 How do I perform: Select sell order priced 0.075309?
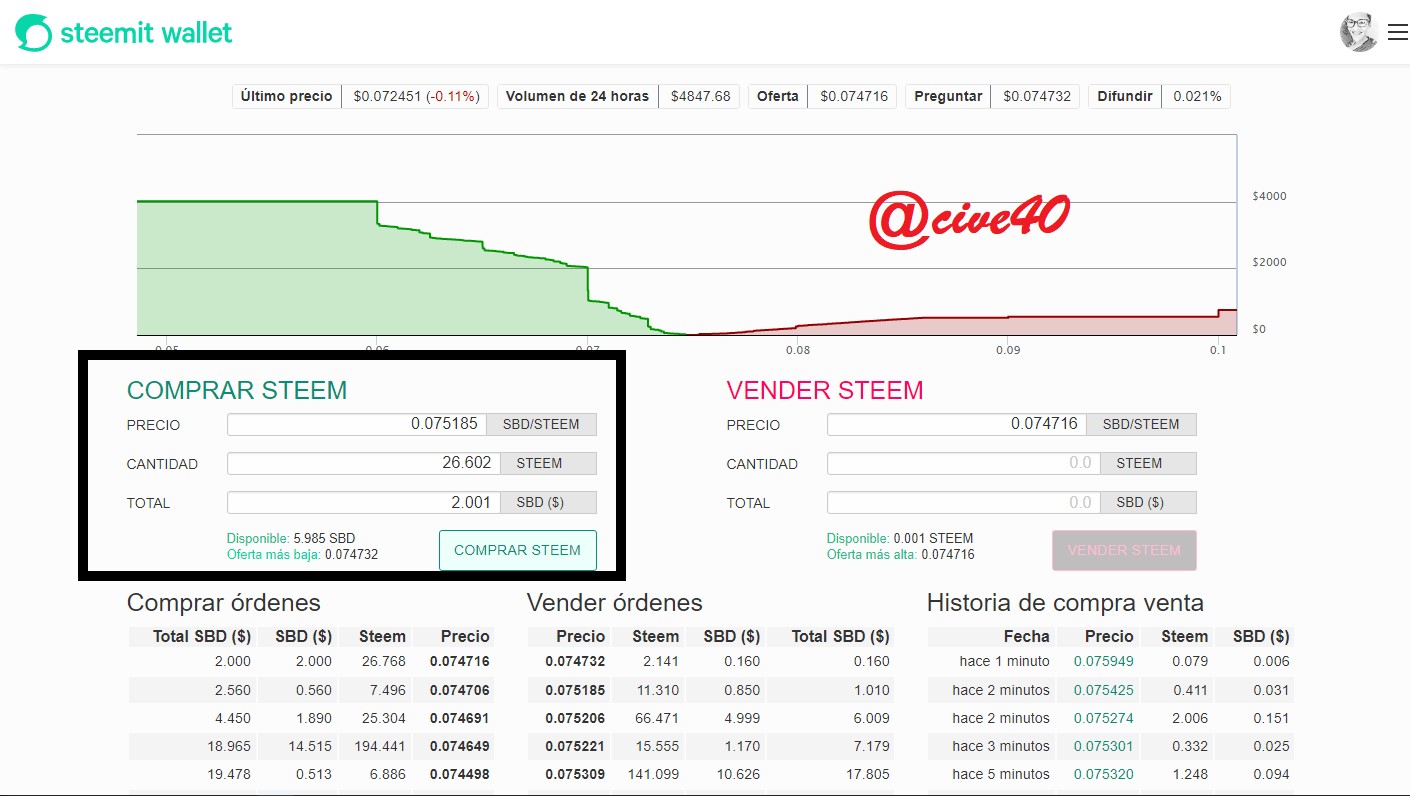coord(710,774)
